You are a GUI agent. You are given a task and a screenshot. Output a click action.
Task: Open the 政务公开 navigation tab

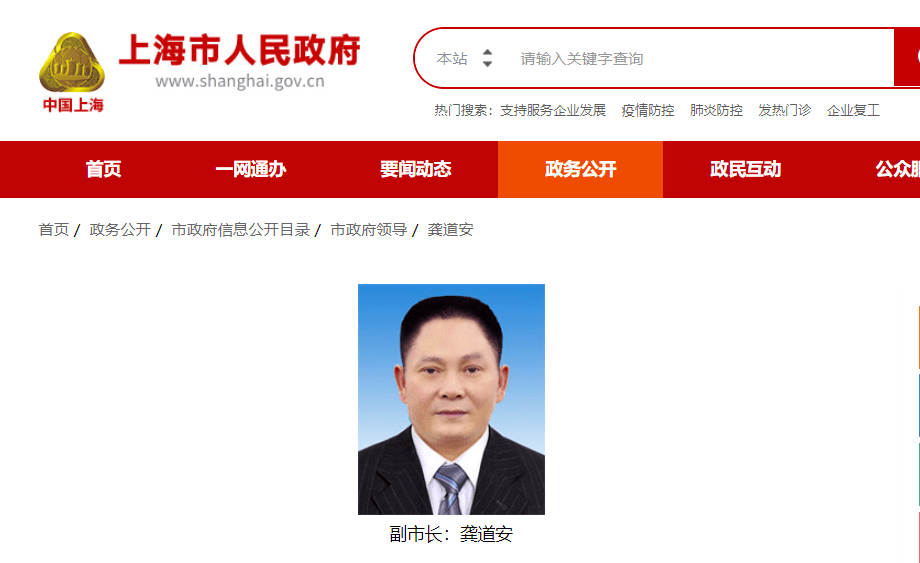pyautogui.click(x=580, y=169)
